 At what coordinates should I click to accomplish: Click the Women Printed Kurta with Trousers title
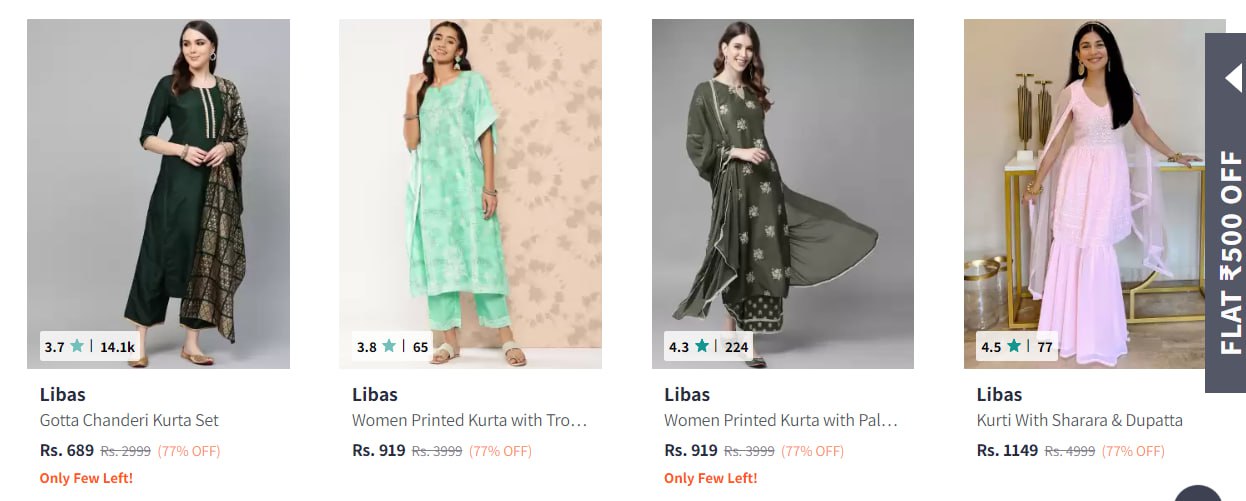pos(469,420)
